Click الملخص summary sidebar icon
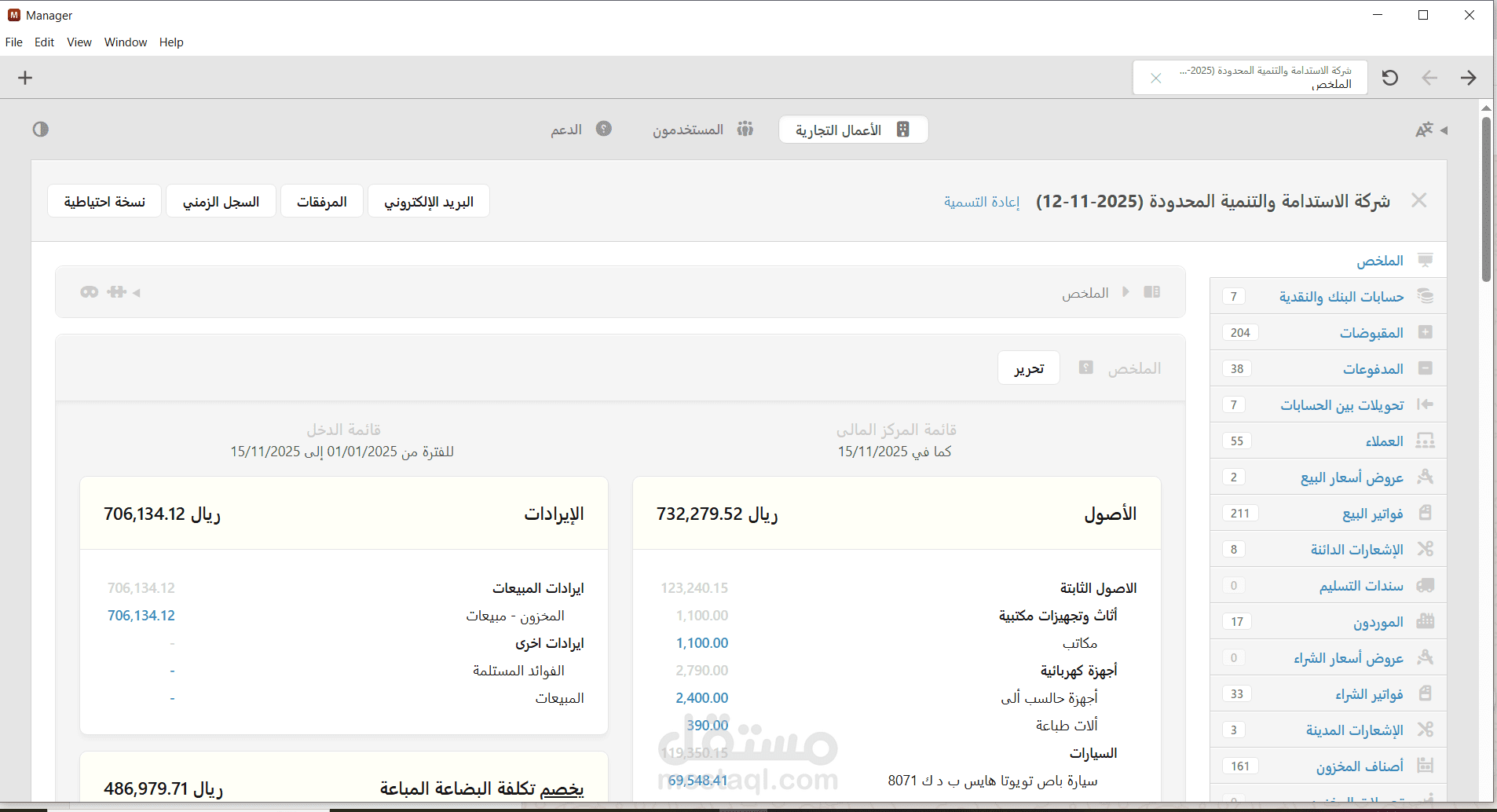The height and width of the screenshot is (812, 1497). coord(1426,260)
